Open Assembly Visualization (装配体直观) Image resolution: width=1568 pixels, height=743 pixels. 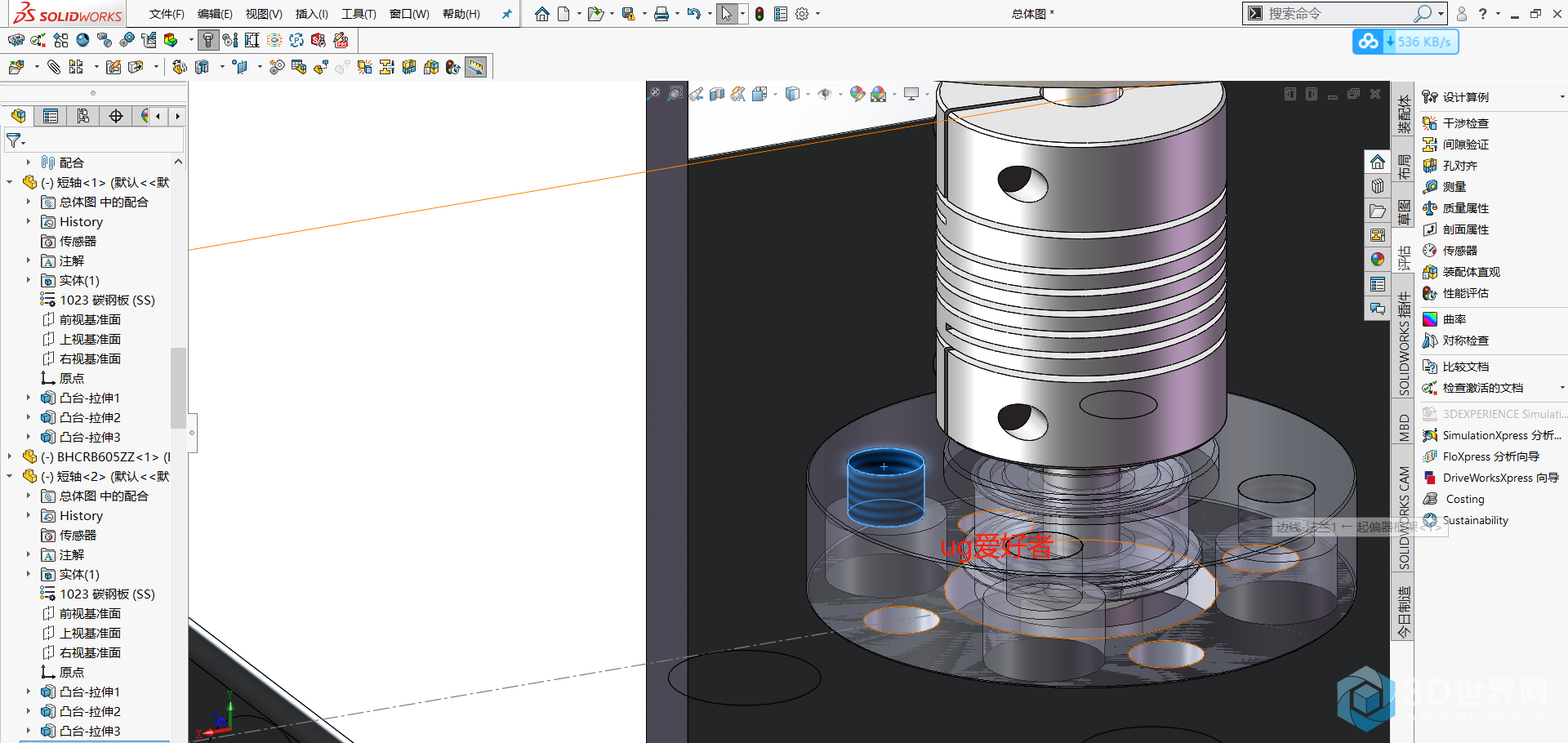pos(1461,272)
